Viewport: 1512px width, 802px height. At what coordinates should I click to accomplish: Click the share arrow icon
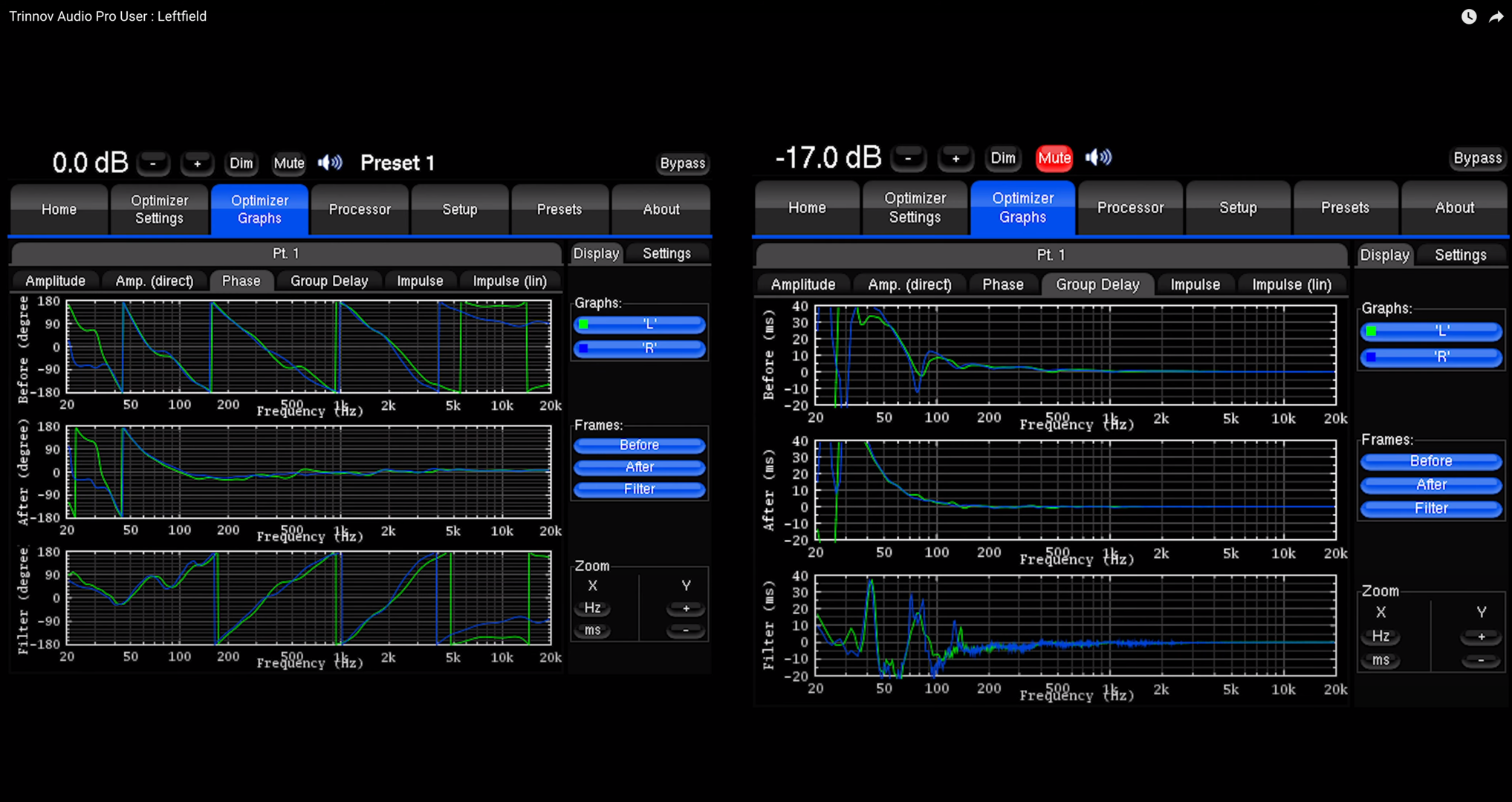(1496, 16)
